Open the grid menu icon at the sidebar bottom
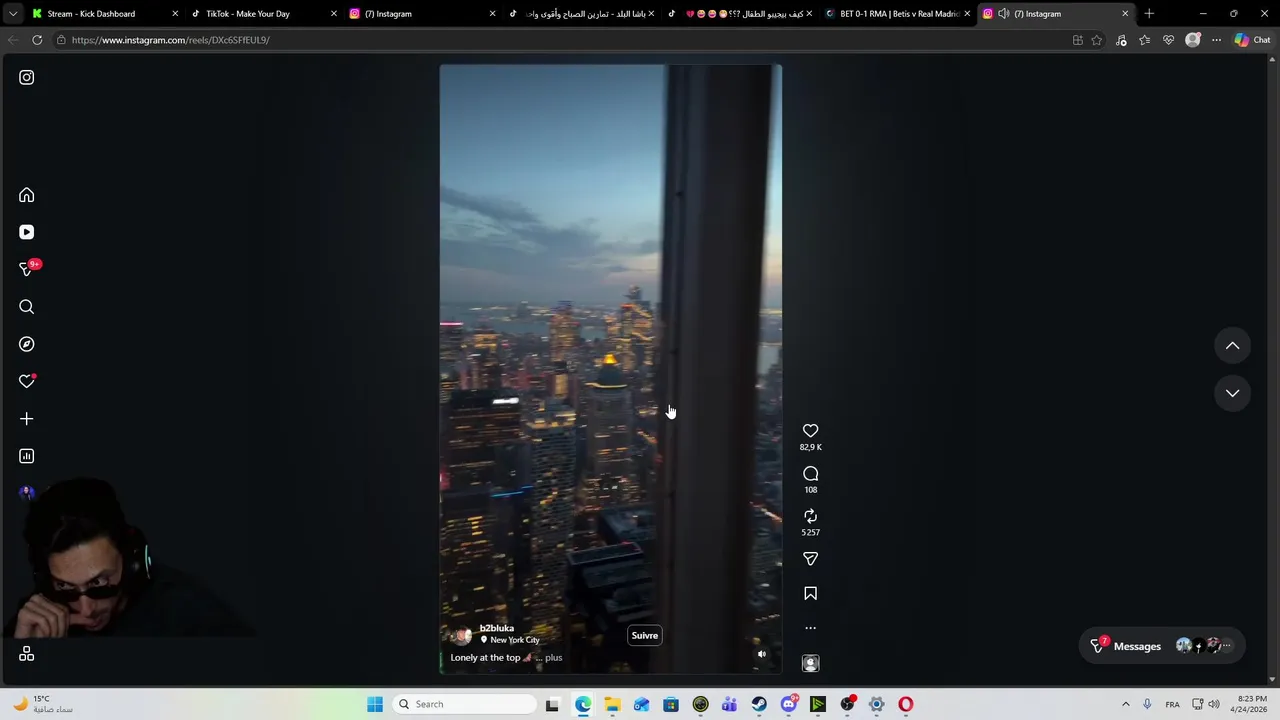 (27, 654)
